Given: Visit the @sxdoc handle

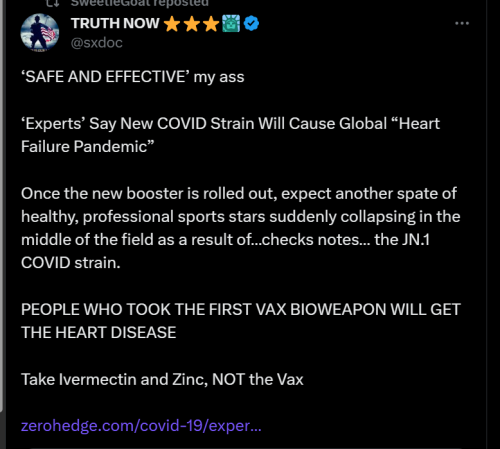Looking at the screenshot, I should tap(97, 43).
